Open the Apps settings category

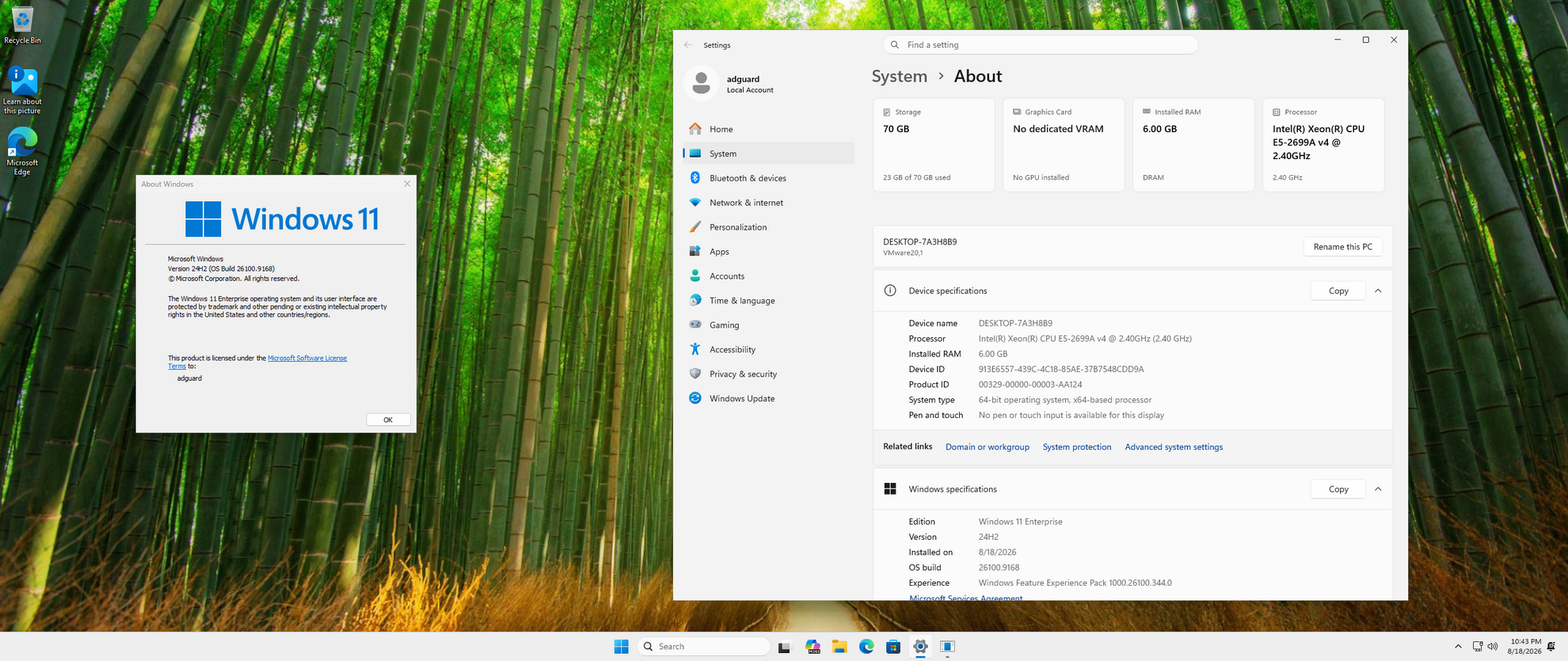coord(768,252)
